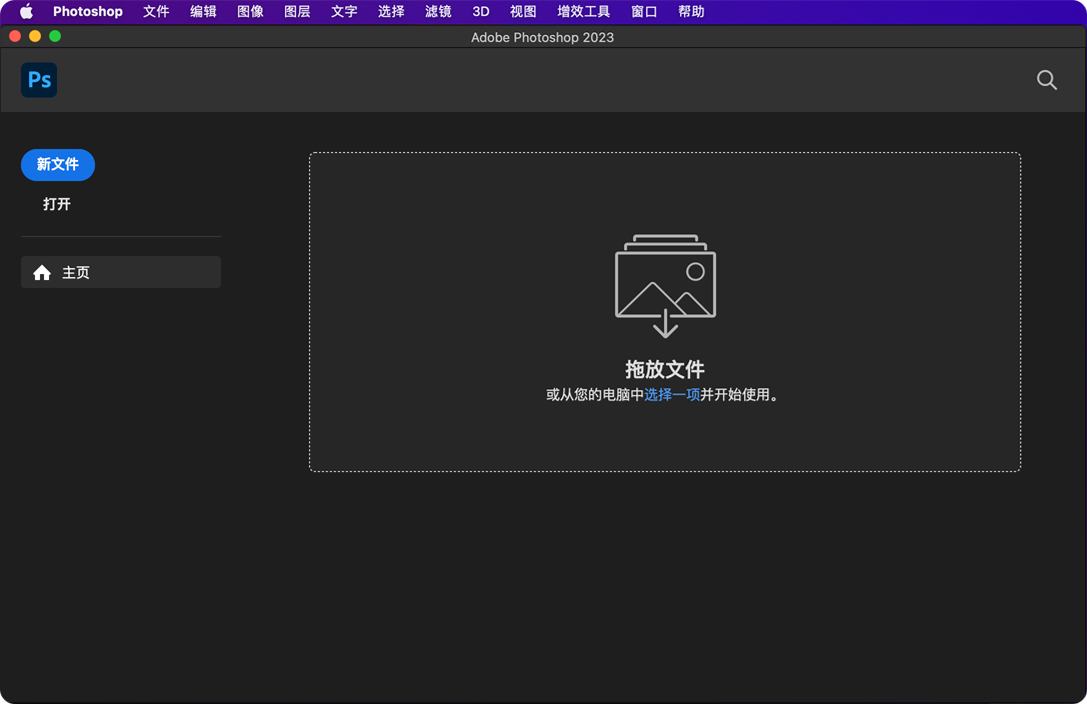Open the Photoshop application menu
Screen dimensions: 1087x704
click(87, 12)
